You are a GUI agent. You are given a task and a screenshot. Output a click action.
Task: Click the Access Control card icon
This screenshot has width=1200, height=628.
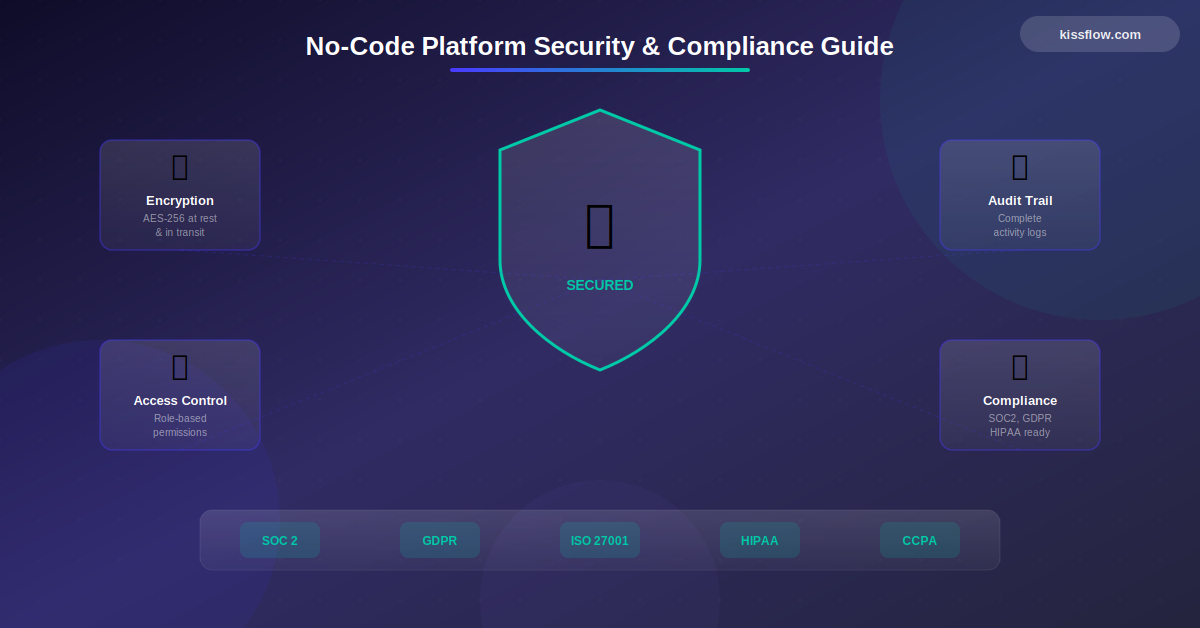(180, 367)
